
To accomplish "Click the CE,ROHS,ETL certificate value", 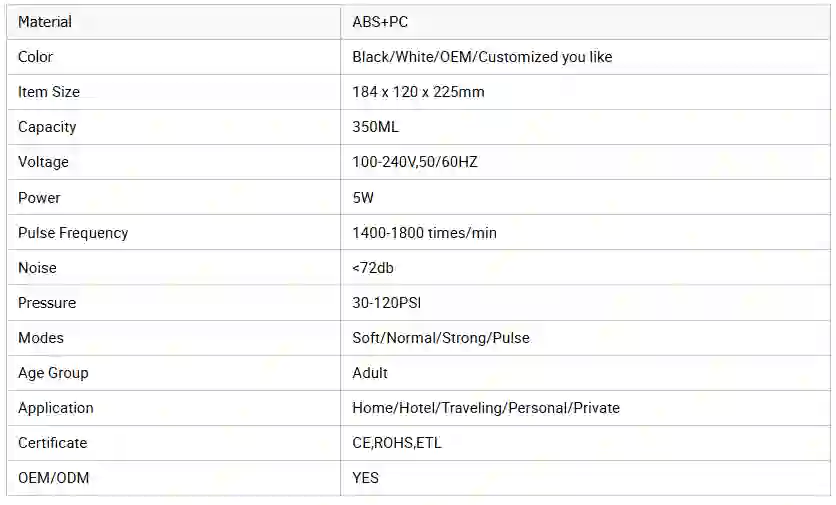I will point(397,443).
